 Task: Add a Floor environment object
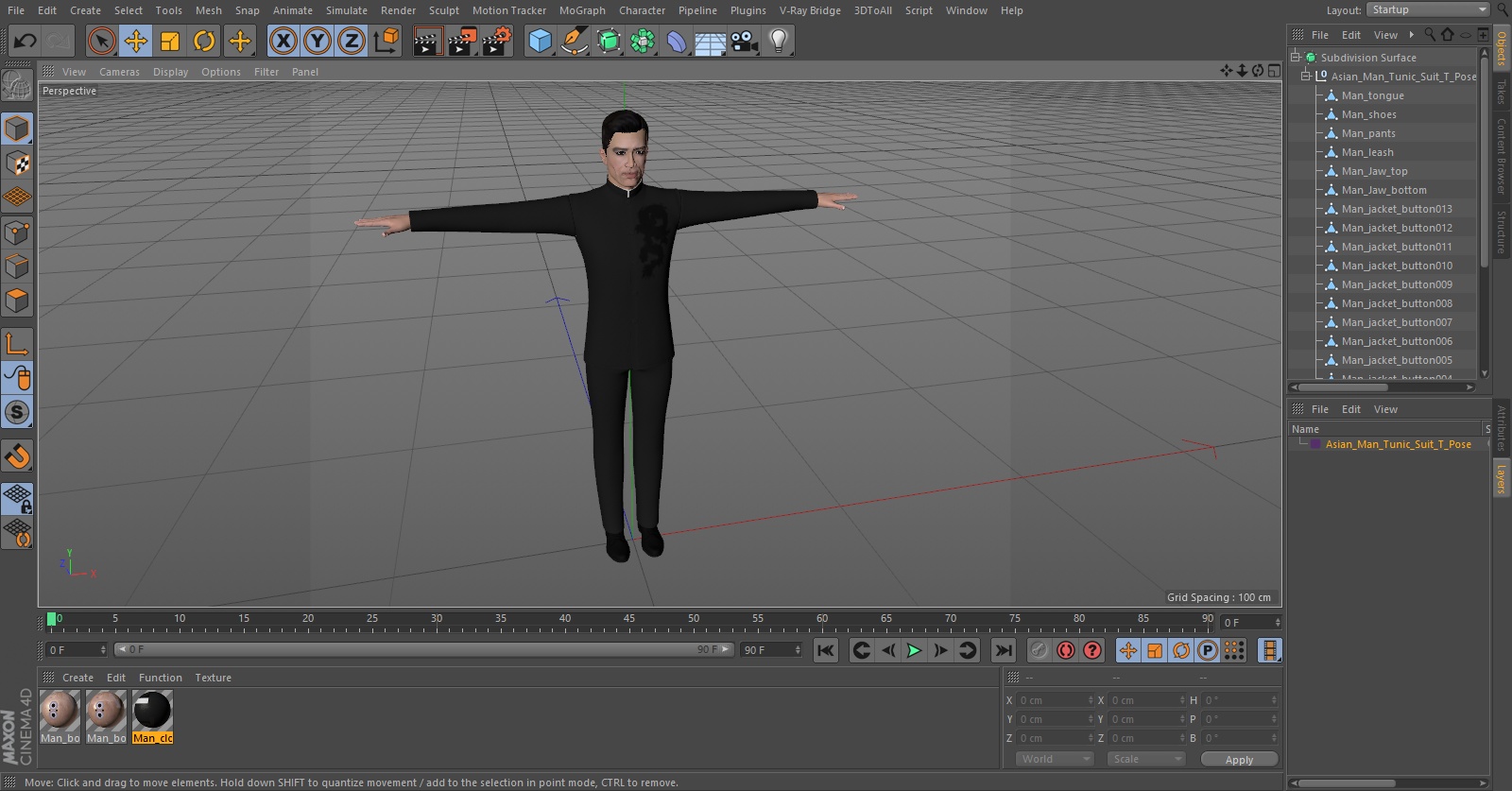[711, 41]
